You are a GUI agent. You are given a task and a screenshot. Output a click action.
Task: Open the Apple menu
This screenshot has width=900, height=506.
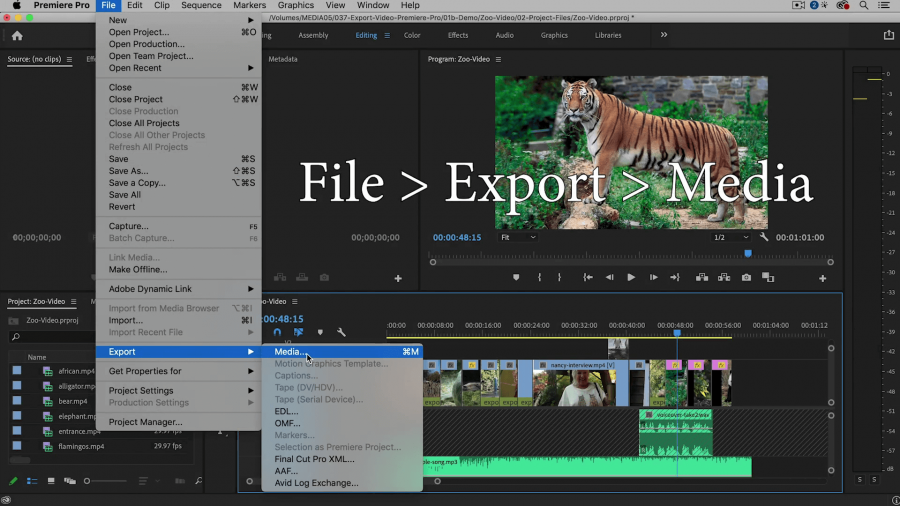point(17,5)
